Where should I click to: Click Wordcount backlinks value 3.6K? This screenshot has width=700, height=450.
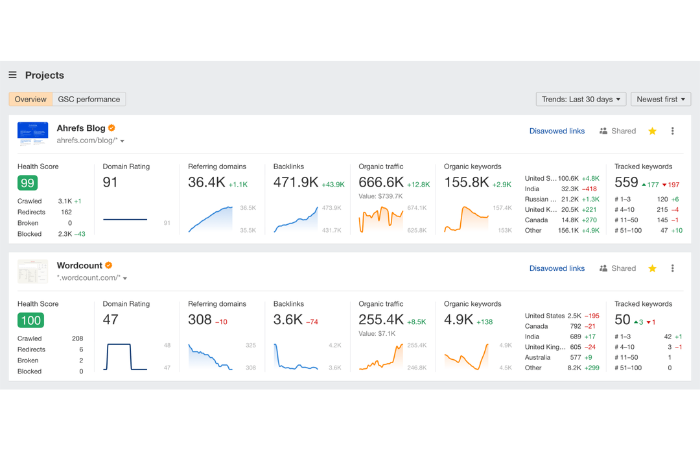[x=288, y=320]
